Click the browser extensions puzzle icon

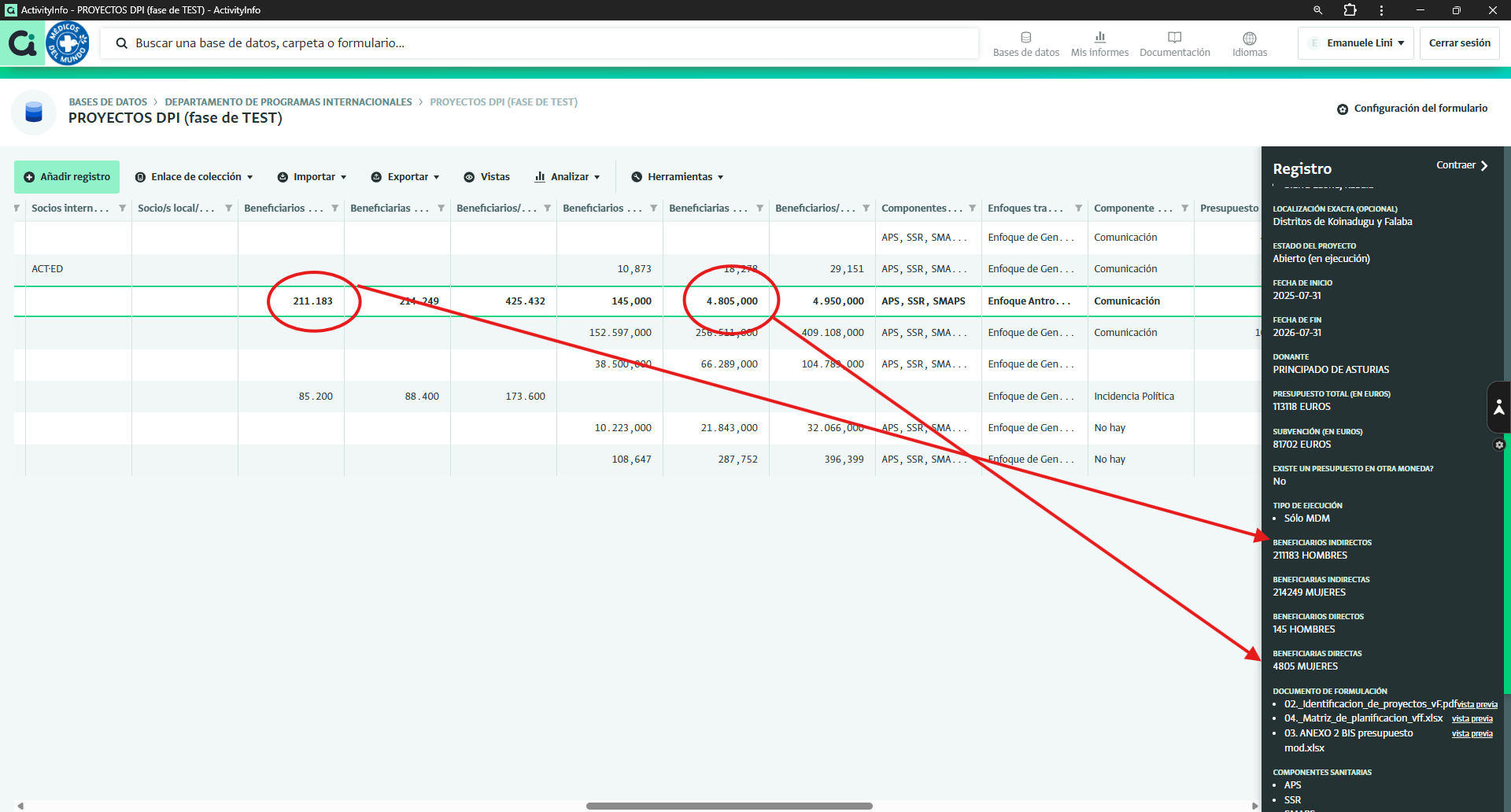(1350, 10)
